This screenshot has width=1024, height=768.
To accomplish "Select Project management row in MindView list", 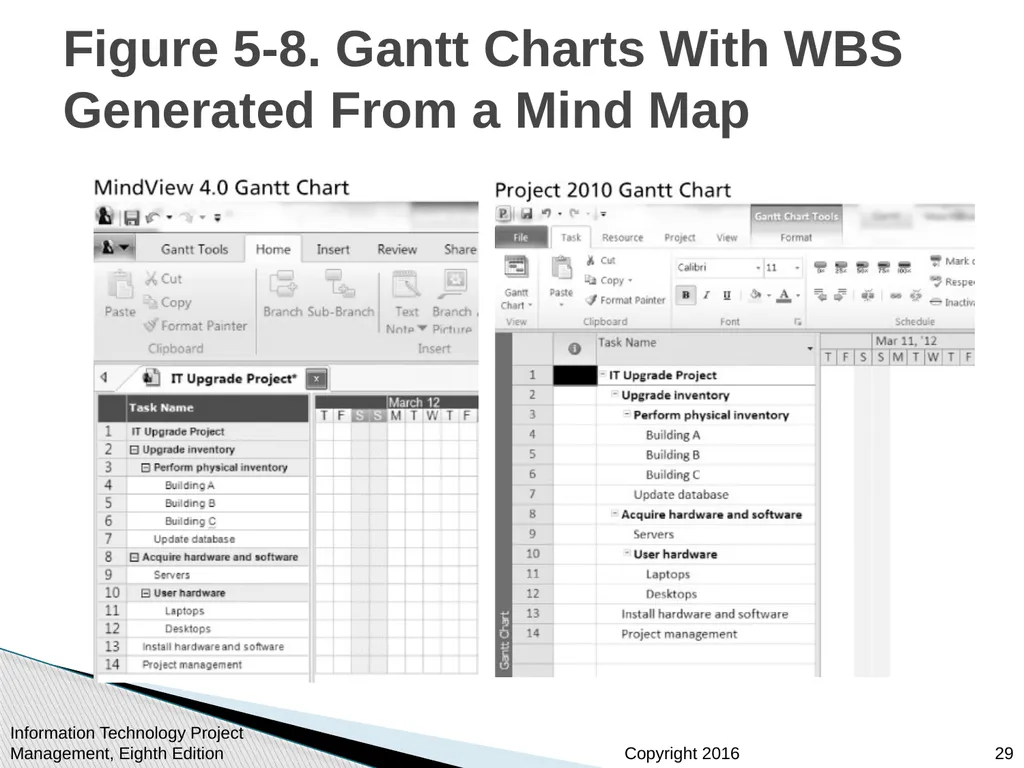I will 203,664.
